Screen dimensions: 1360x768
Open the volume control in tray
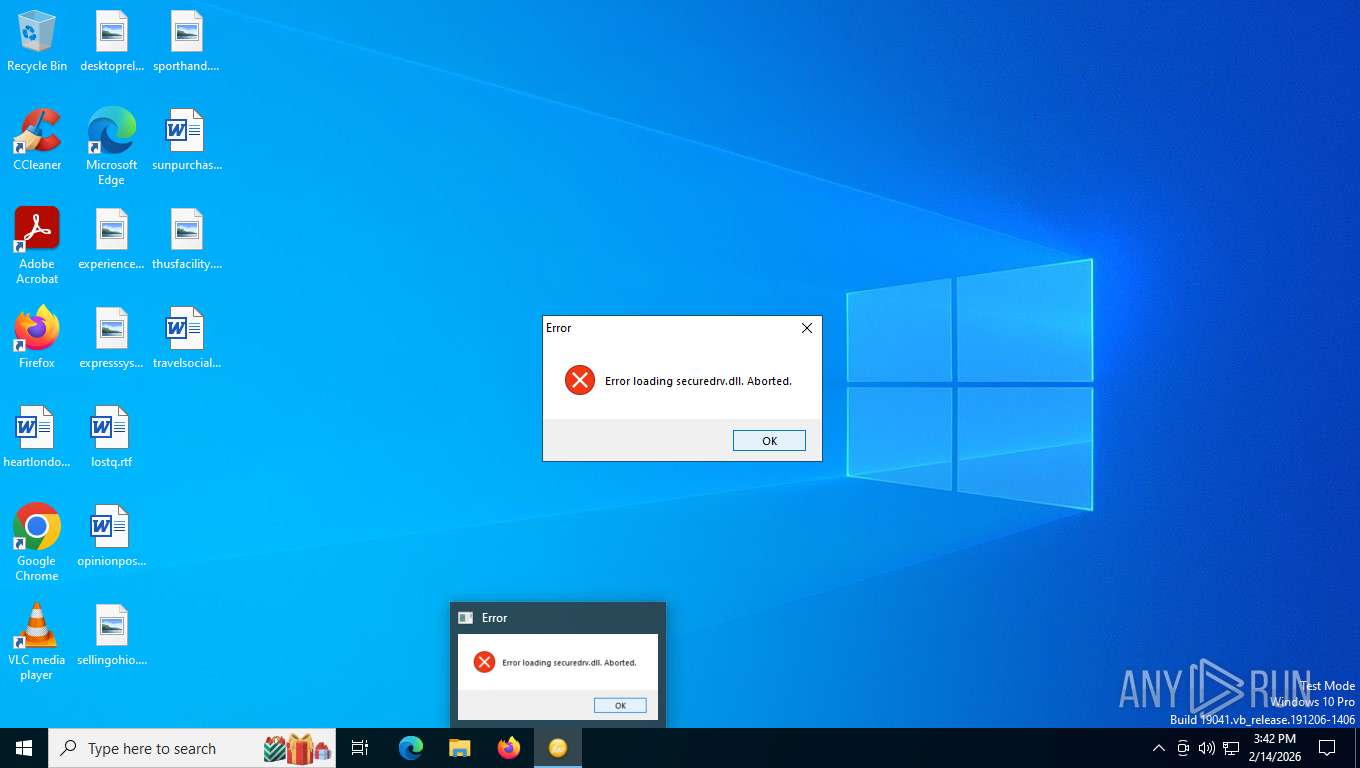1207,748
